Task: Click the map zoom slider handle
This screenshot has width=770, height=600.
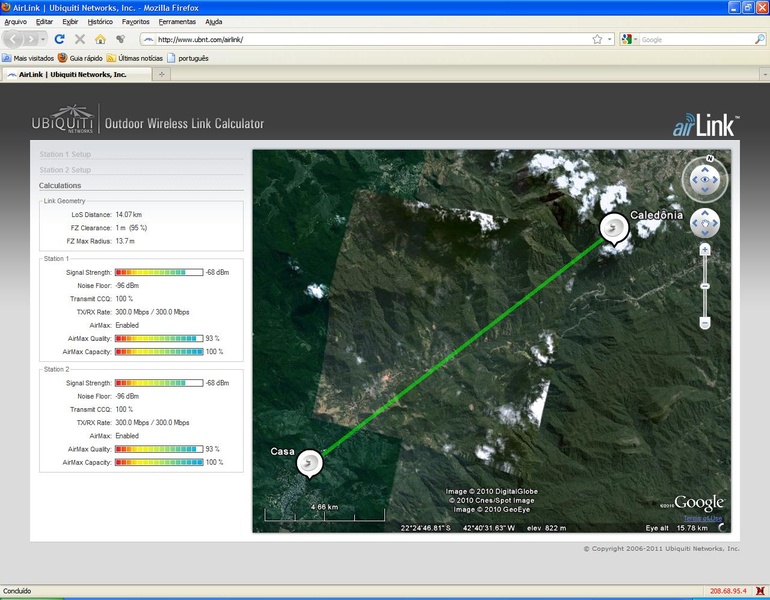Action: (705, 286)
